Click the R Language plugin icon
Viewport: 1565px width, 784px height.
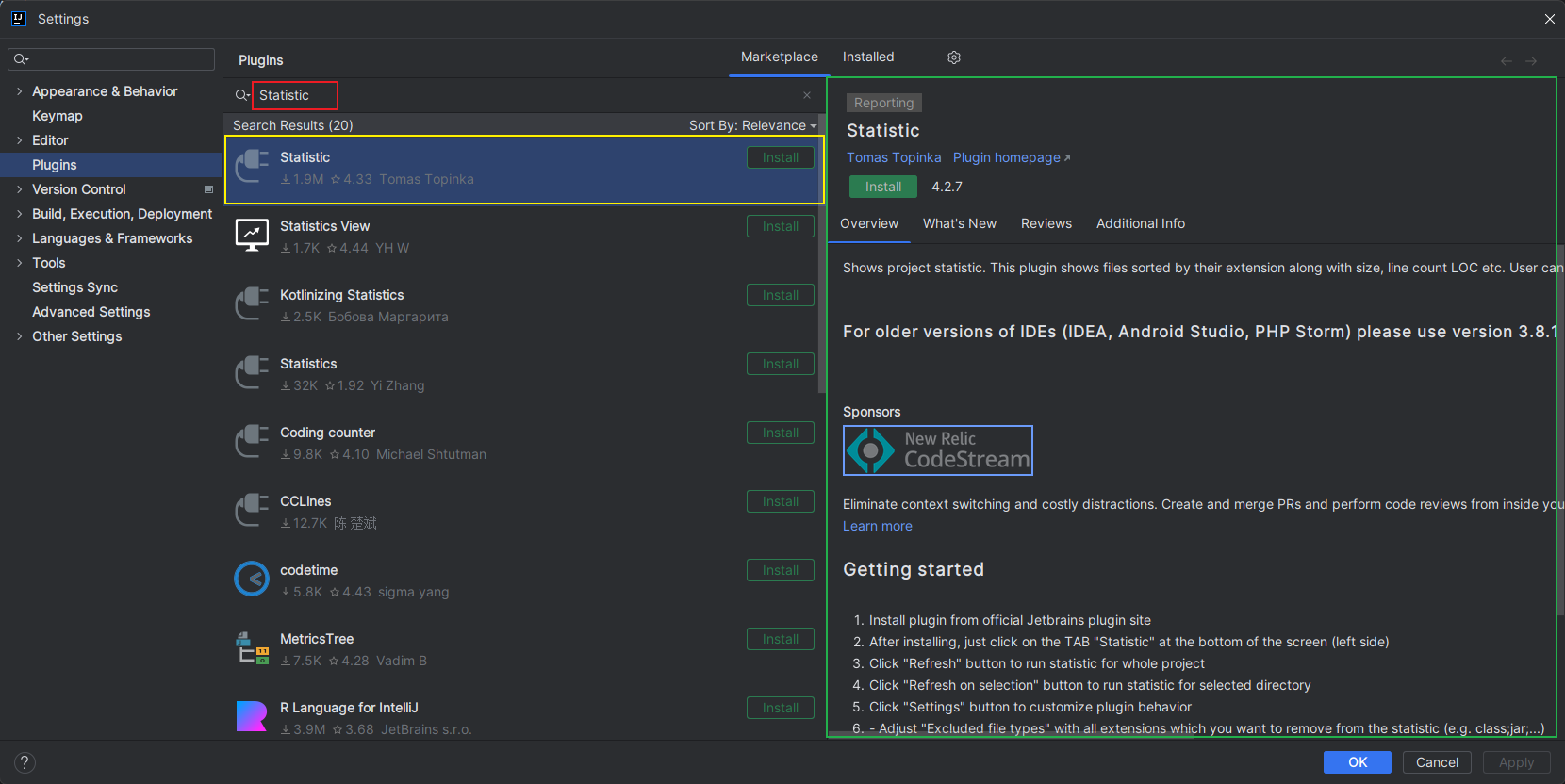click(x=252, y=716)
